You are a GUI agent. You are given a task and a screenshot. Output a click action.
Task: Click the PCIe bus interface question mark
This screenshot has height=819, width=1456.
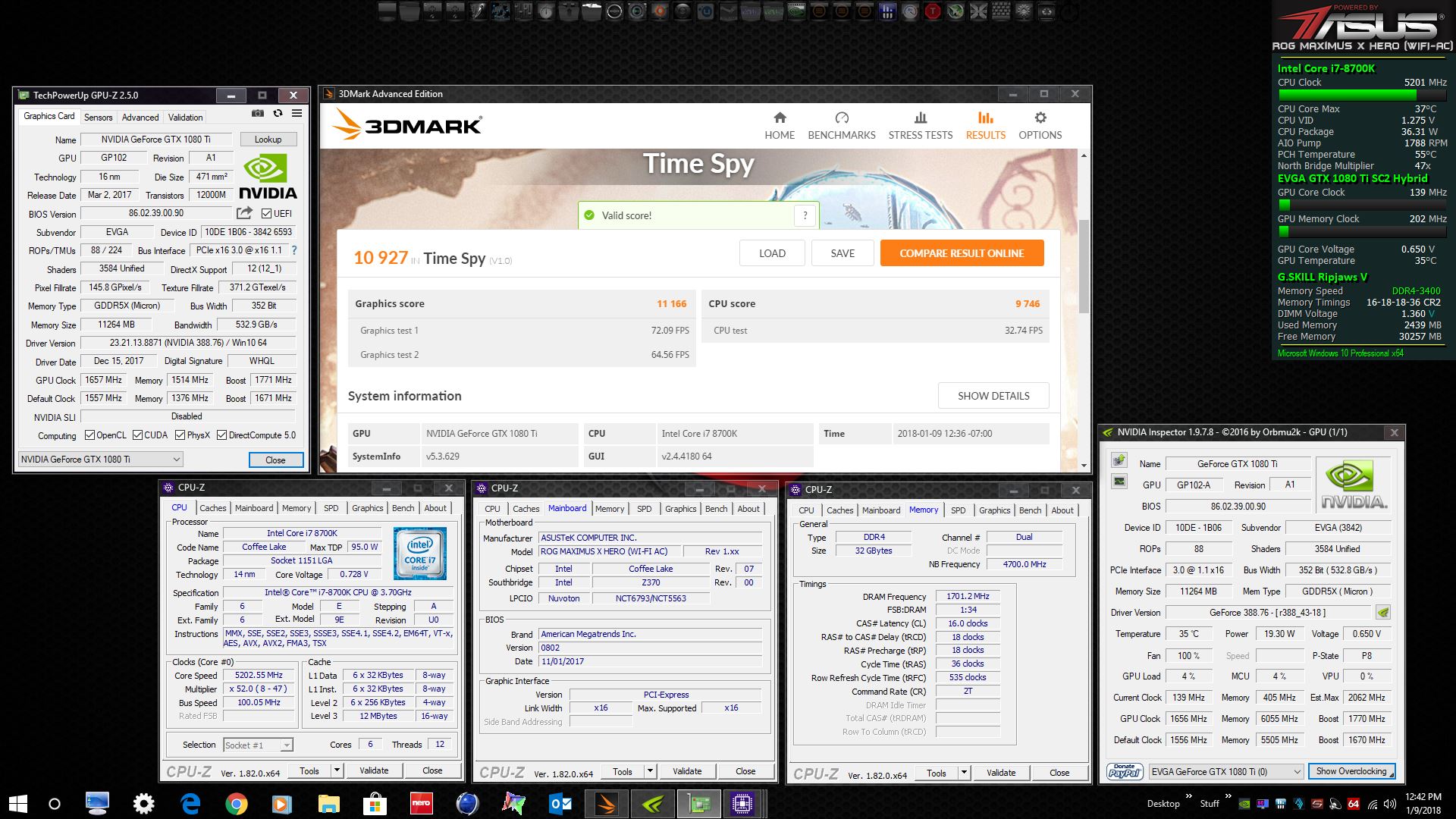tap(294, 250)
